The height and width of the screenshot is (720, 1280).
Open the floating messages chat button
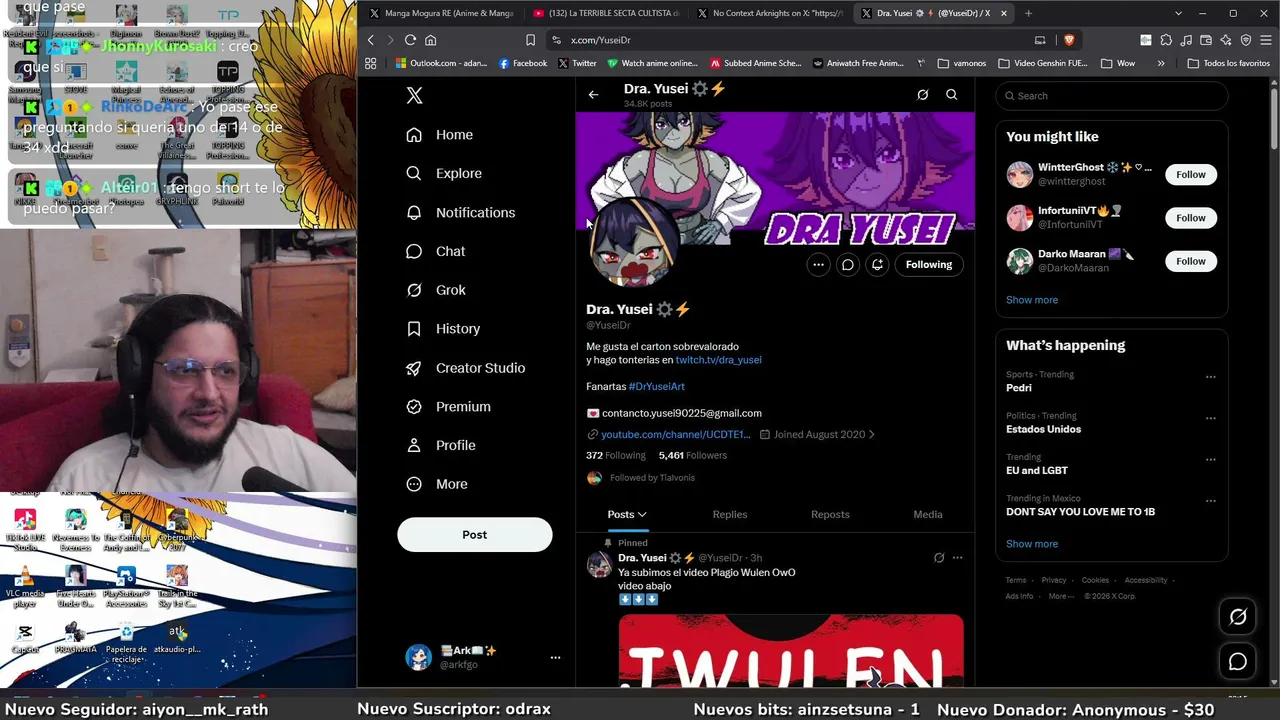pos(1238,662)
